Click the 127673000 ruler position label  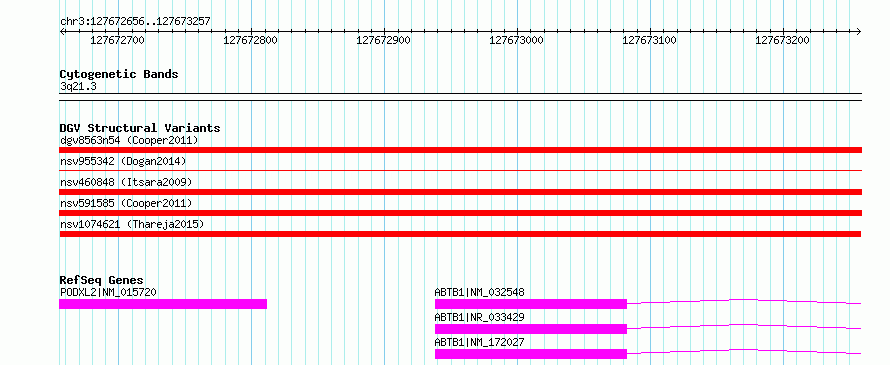point(517,40)
